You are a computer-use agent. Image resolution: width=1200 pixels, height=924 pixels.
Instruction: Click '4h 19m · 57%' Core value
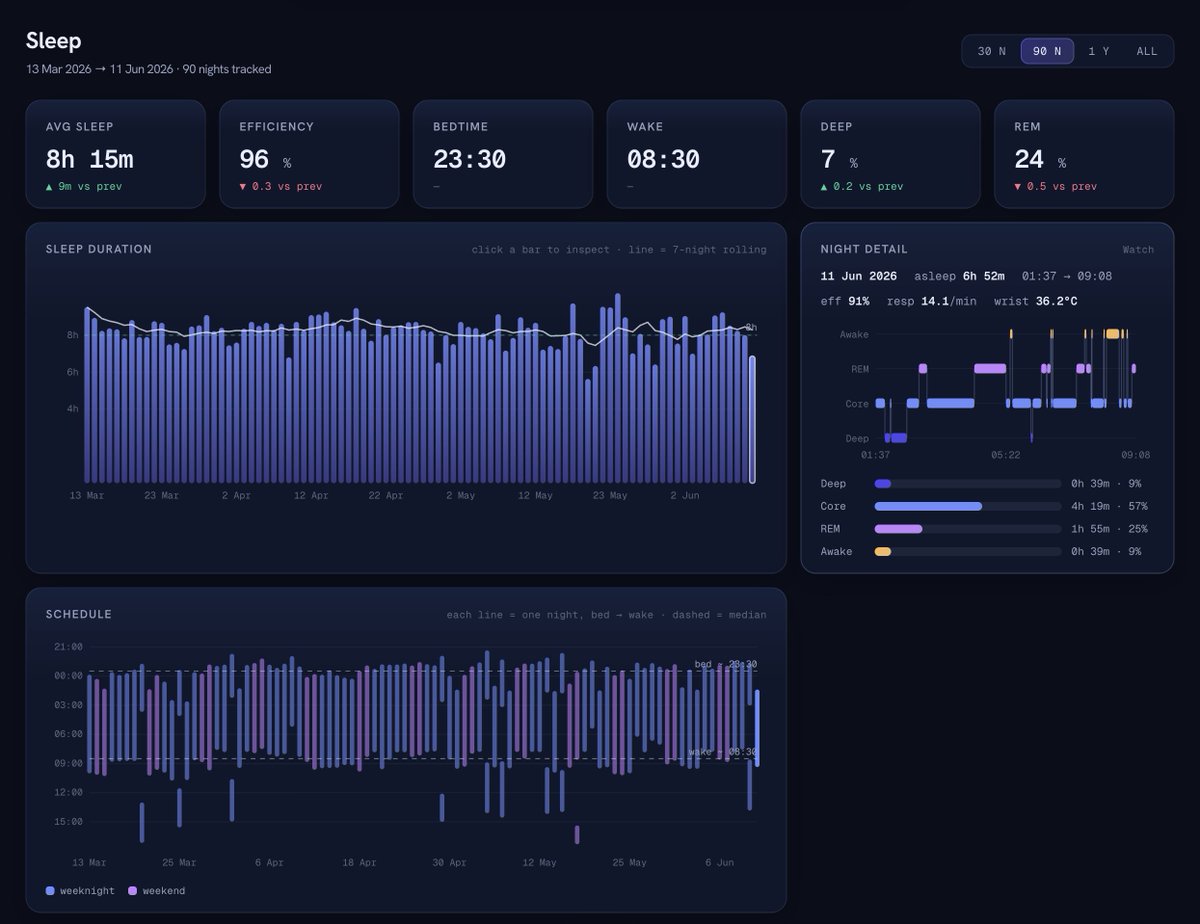1110,506
